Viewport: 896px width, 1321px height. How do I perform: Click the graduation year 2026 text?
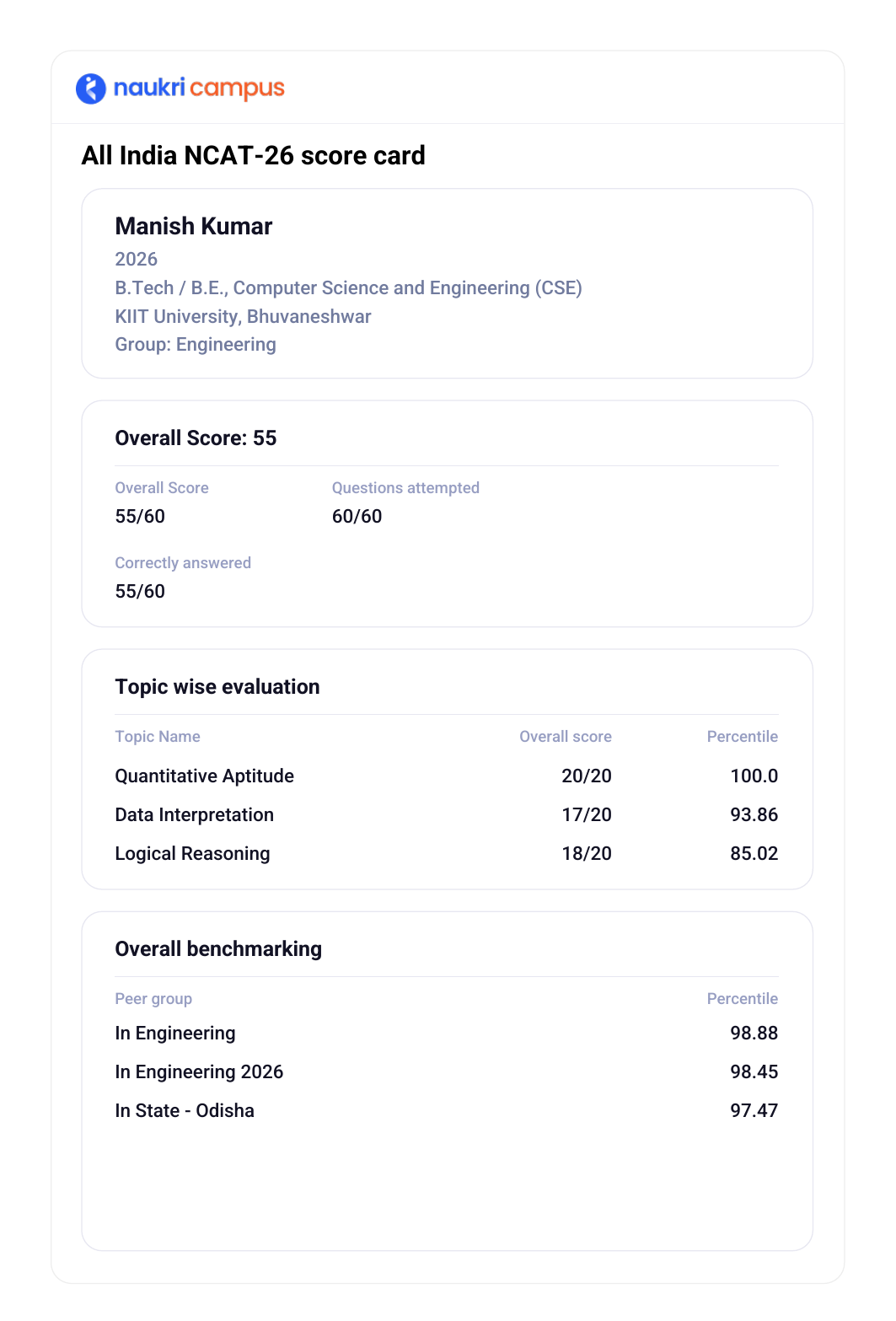137,259
